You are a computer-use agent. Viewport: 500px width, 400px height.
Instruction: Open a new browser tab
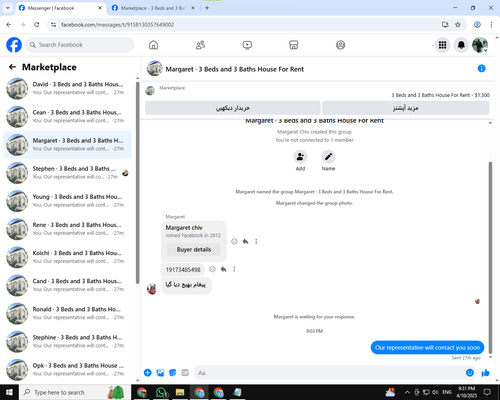click(x=207, y=8)
